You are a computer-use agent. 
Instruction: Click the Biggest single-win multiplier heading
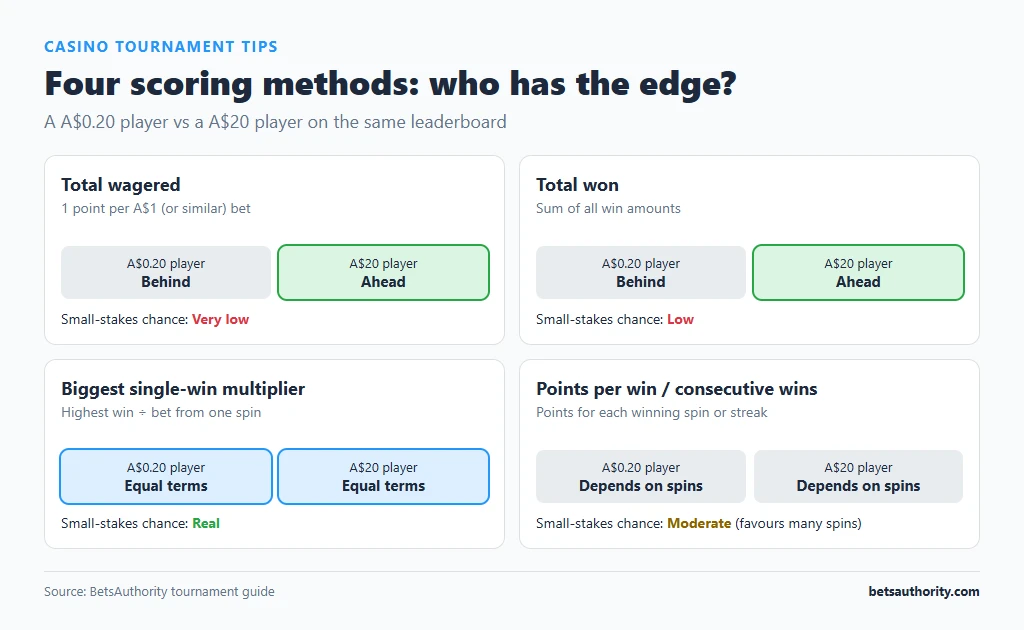(183, 389)
